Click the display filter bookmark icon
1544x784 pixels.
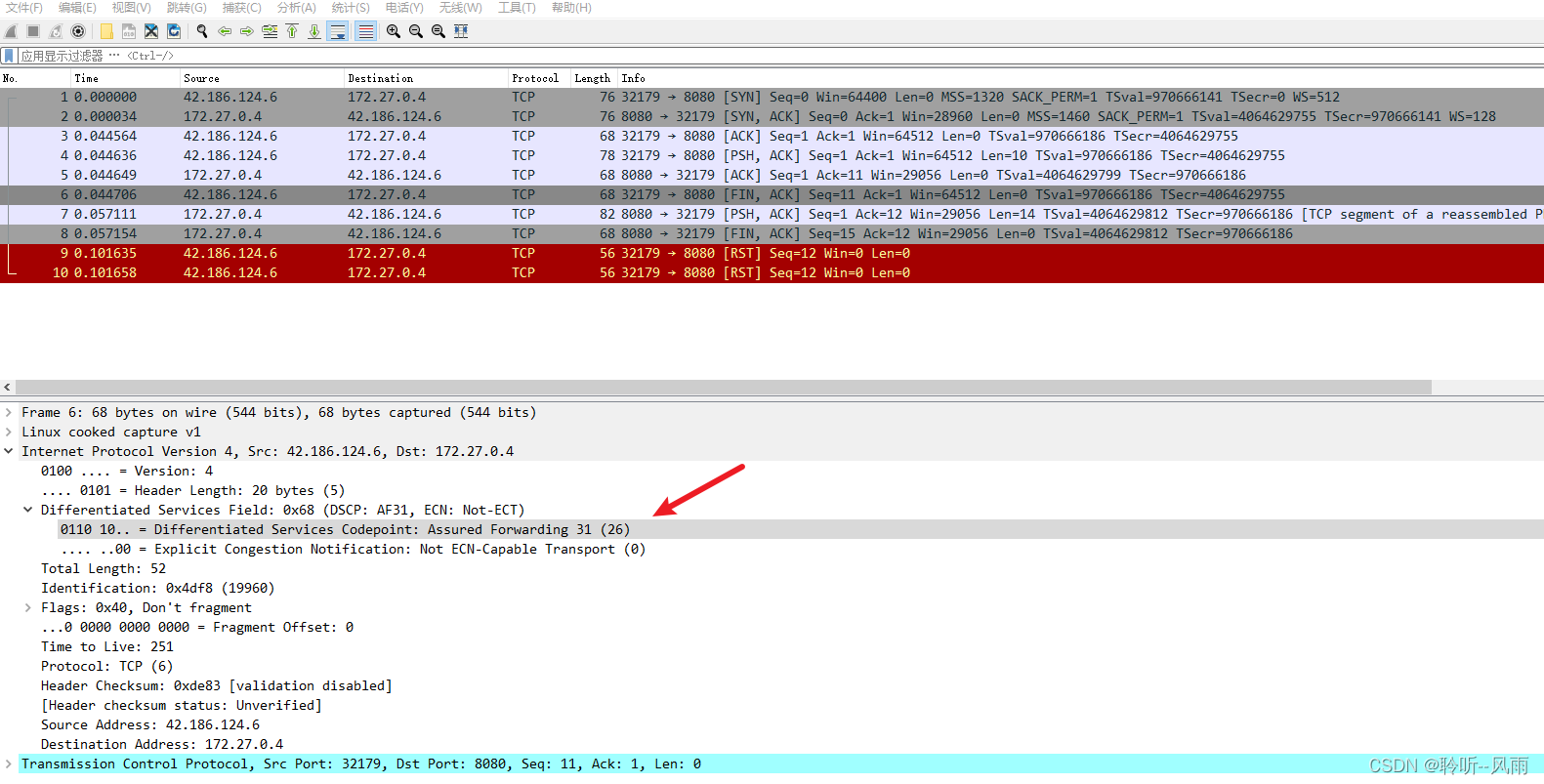point(9,56)
